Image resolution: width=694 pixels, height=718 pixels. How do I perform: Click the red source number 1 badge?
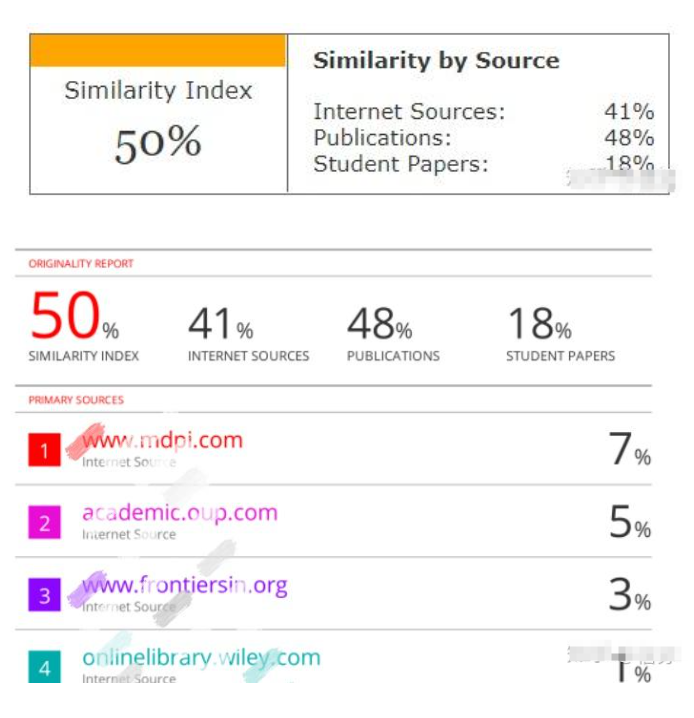(x=44, y=450)
